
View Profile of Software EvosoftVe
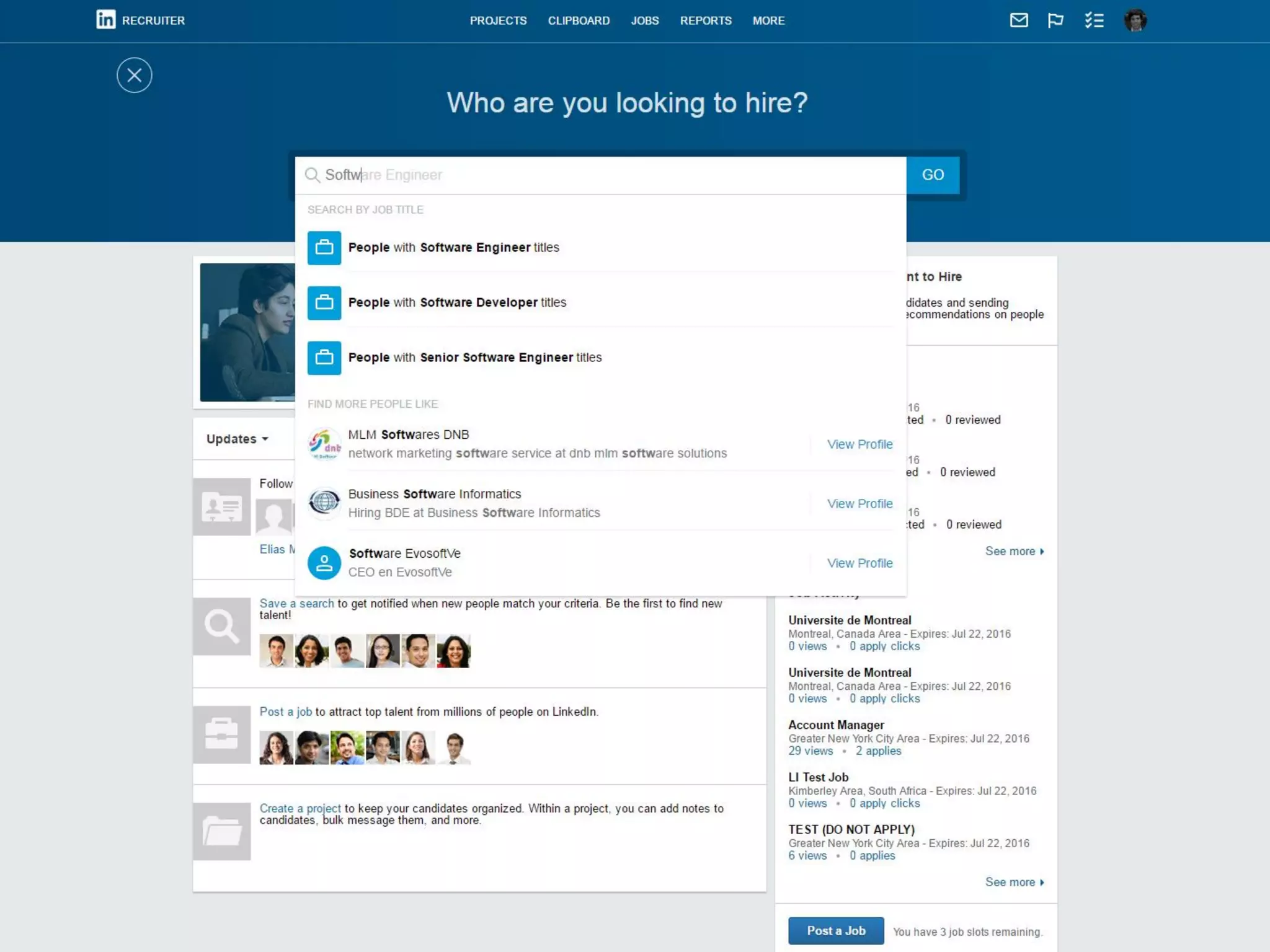click(859, 563)
